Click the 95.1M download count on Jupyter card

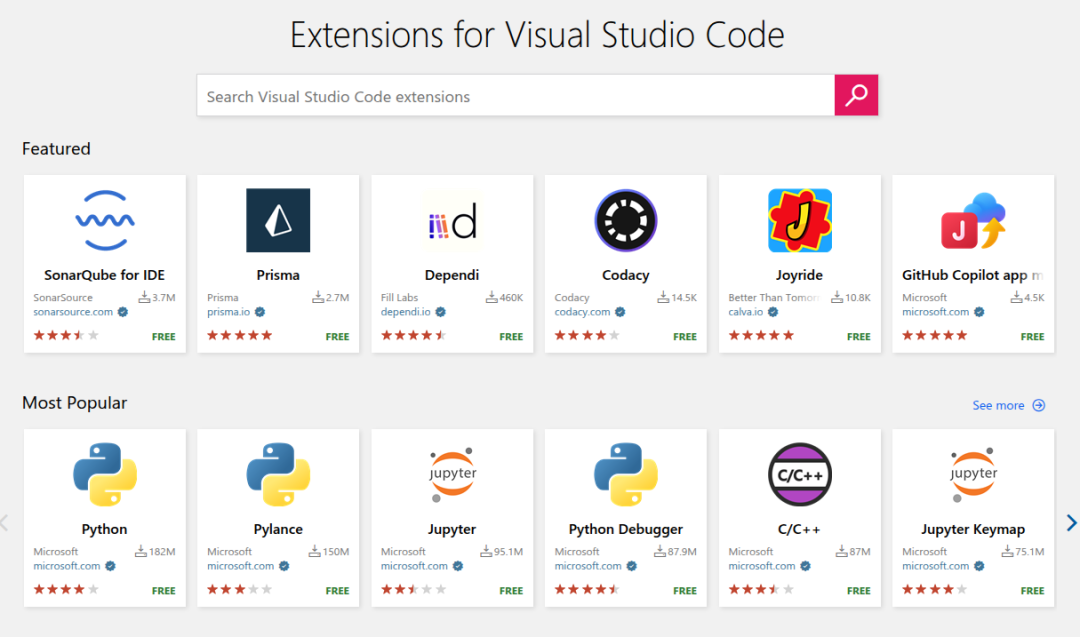(501, 551)
